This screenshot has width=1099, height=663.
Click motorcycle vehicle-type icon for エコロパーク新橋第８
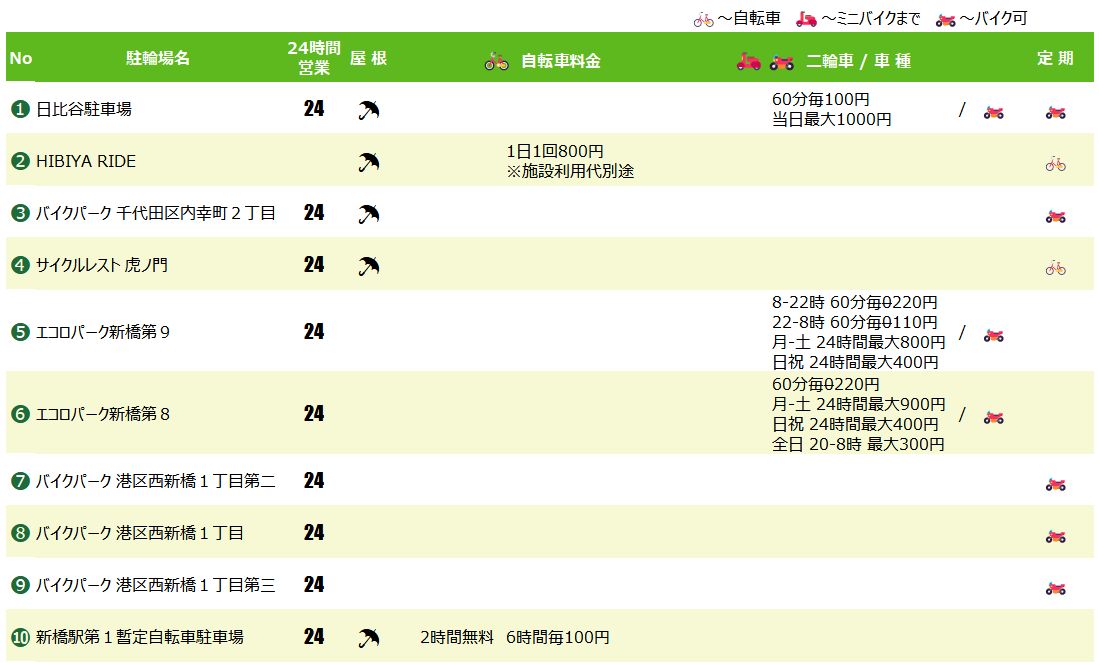click(x=993, y=417)
